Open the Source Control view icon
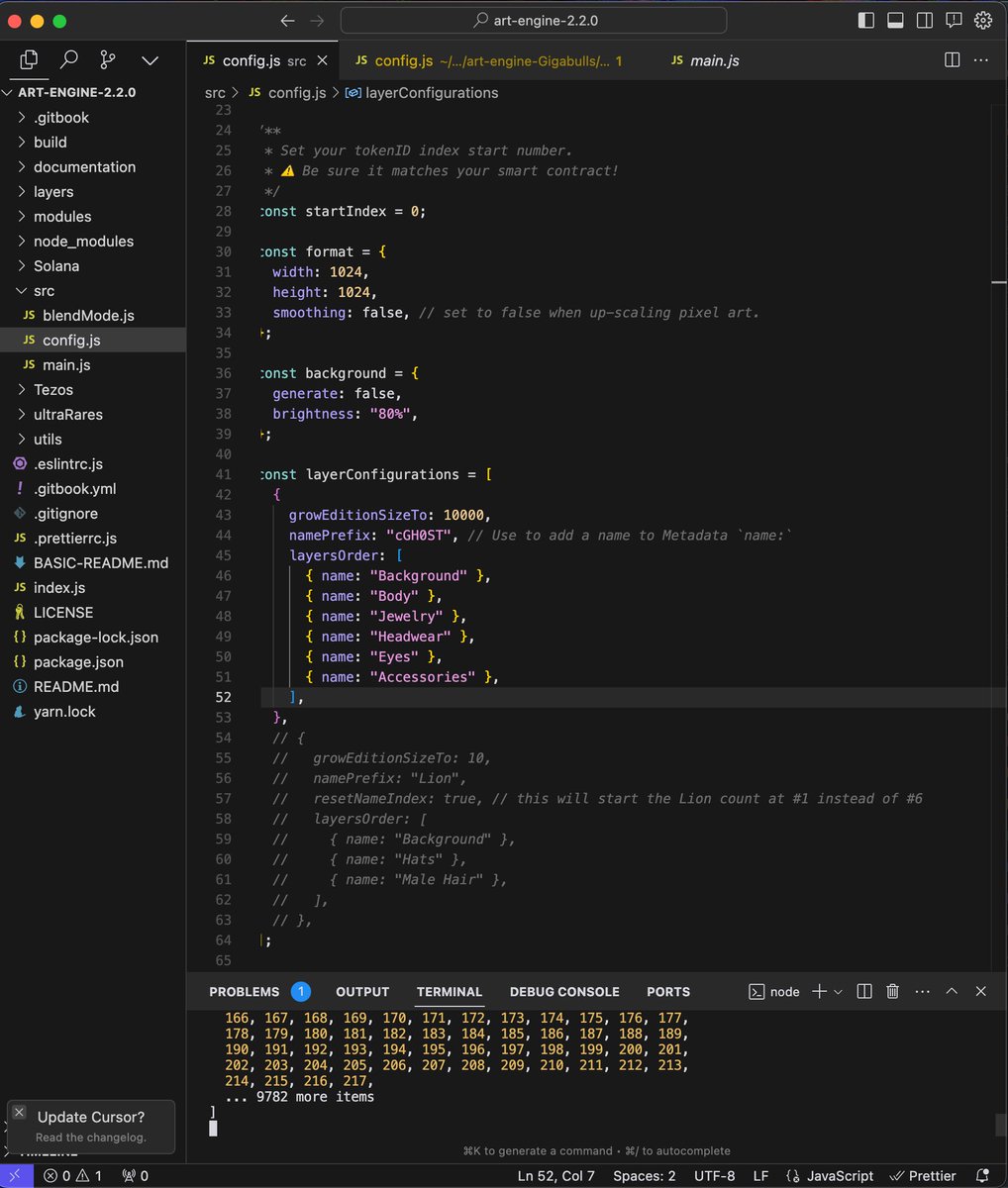 109,60
